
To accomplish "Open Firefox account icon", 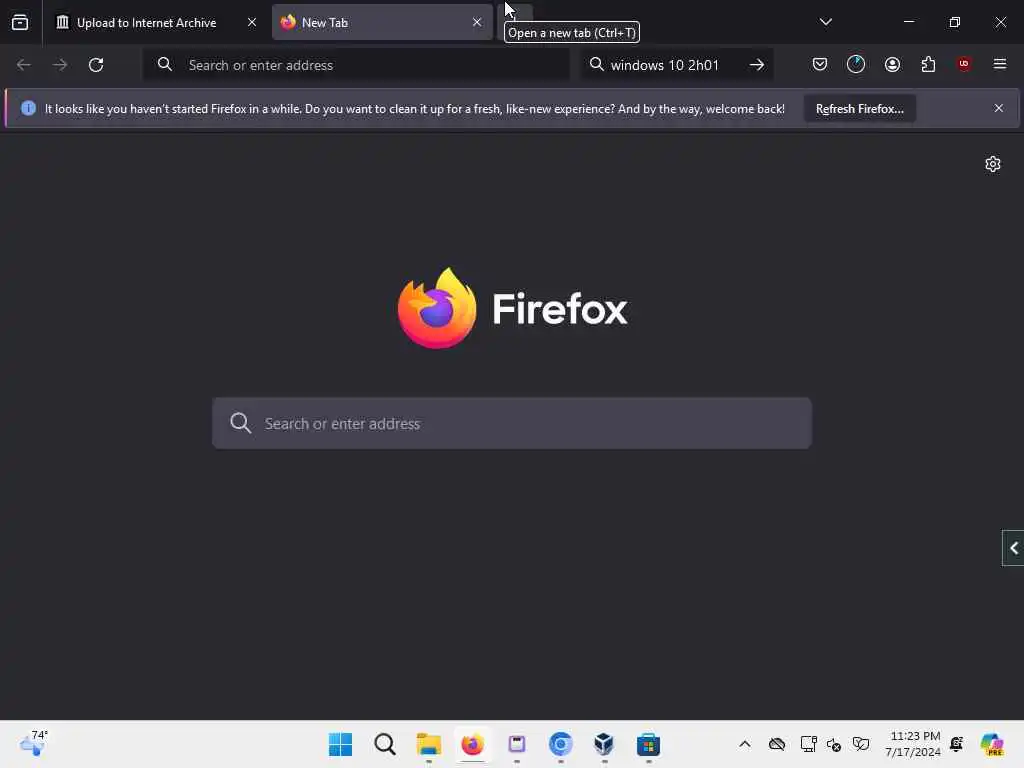I will [x=892, y=64].
